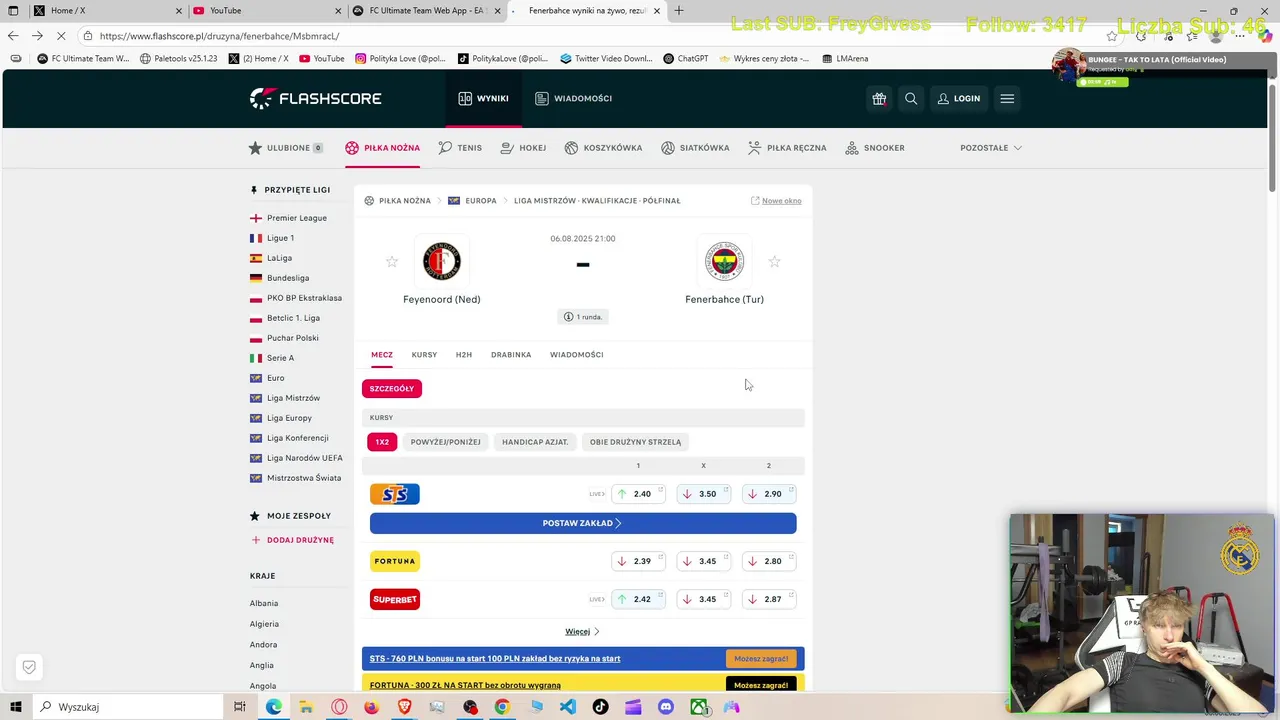1280x720 pixels.
Task: Expand the Pozostałe sports dropdown
Action: 991,148
